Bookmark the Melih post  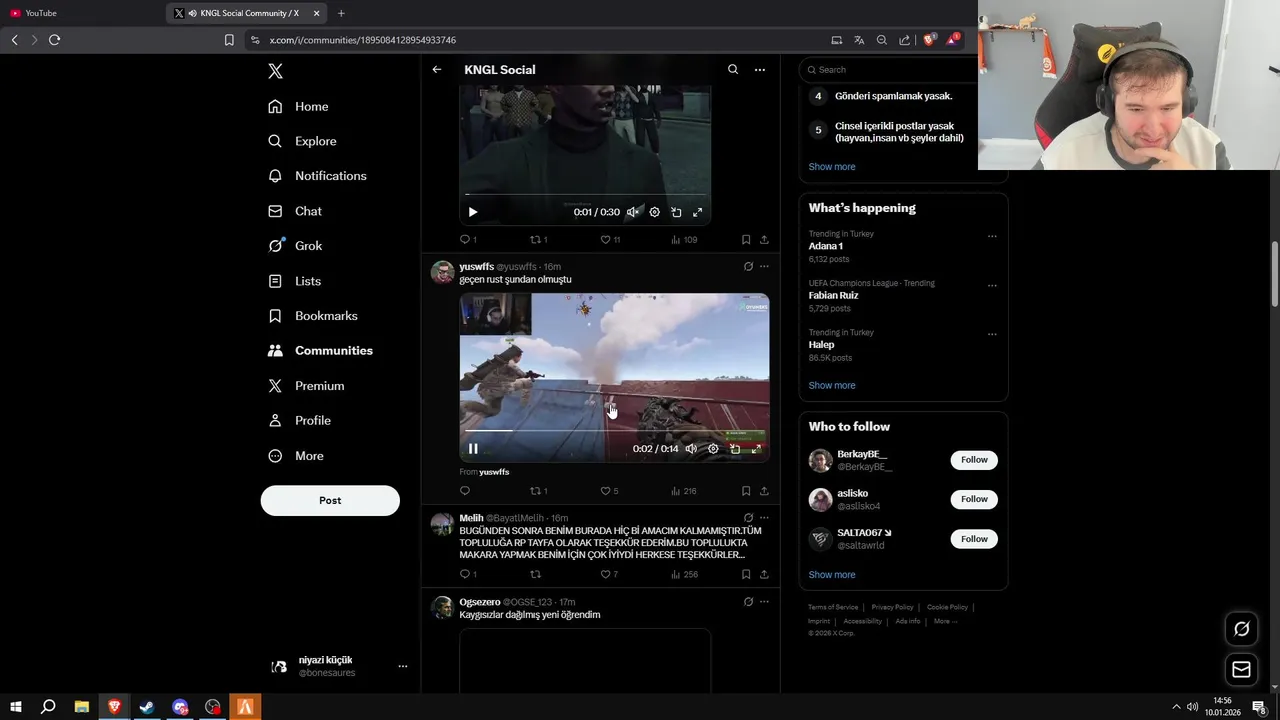coord(746,574)
